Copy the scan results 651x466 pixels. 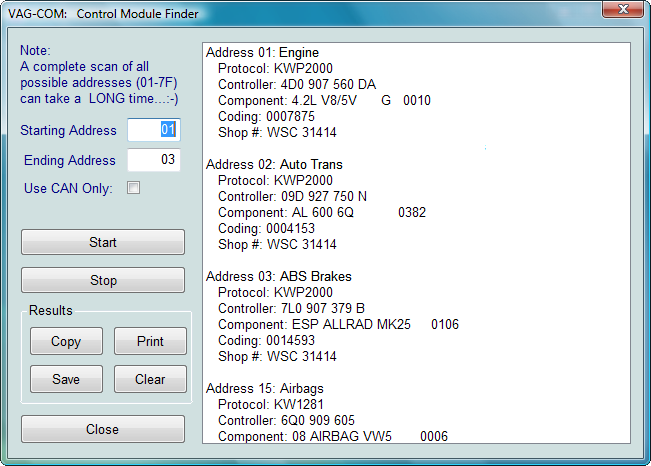(66, 341)
